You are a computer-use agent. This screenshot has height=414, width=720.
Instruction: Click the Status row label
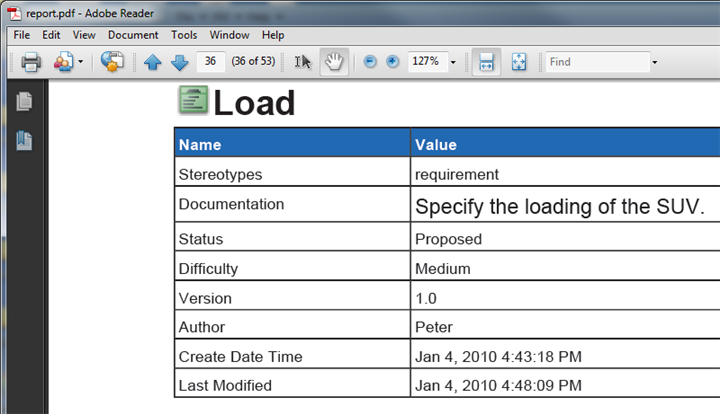coord(201,239)
